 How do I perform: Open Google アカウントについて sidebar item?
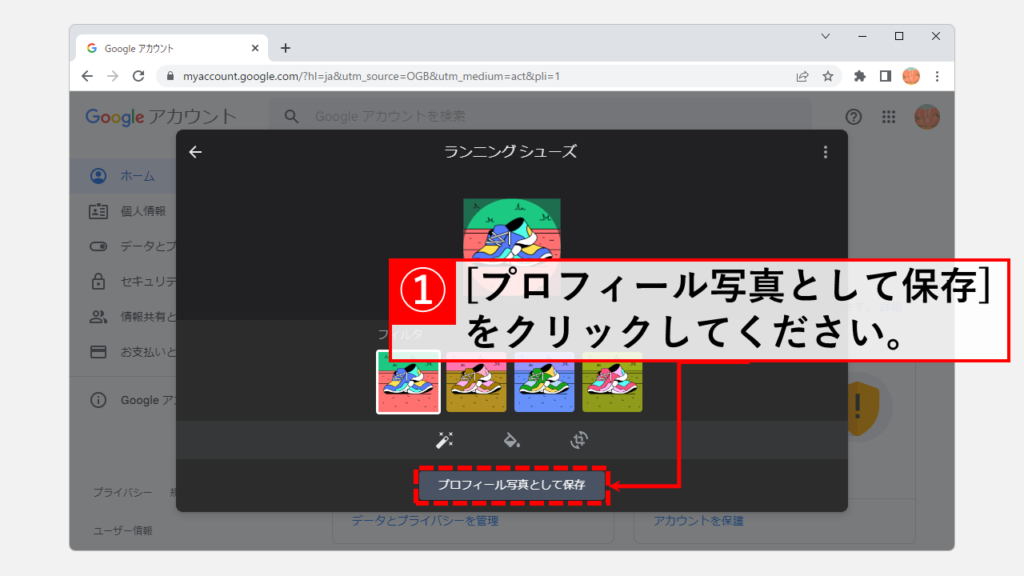tap(123, 400)
